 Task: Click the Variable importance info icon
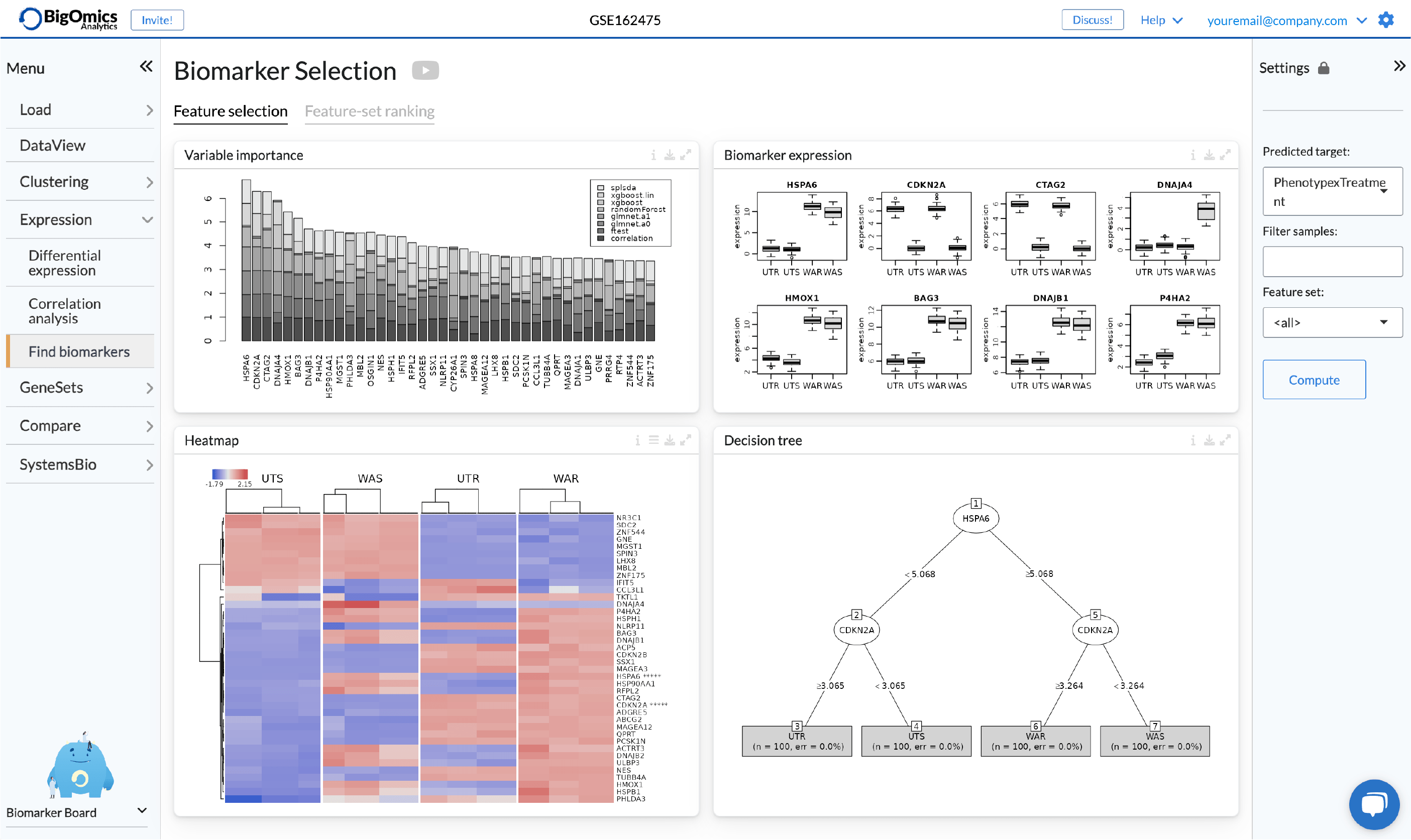point(654,155)
